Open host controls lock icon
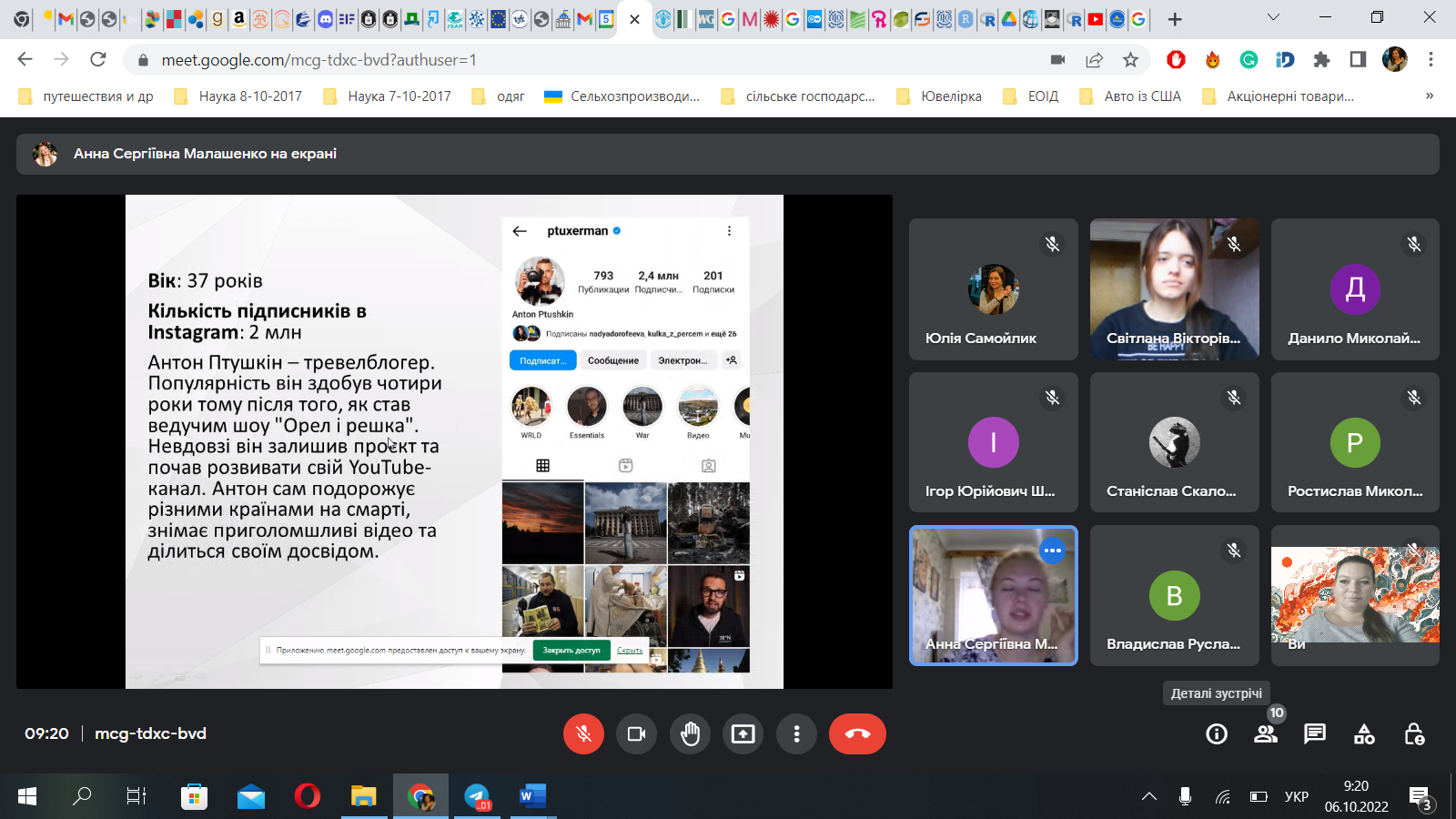Screen dimensions: 1456x819 [1414, 734]
